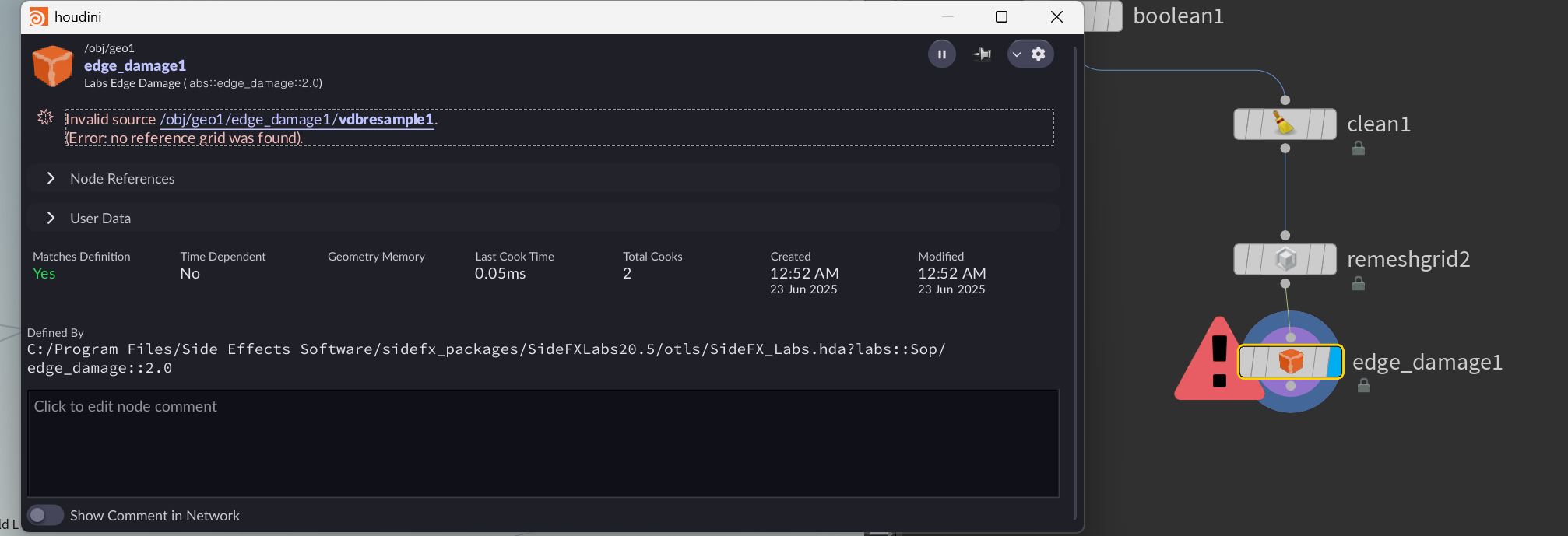Click the Geometry Memory label
Viewport: 1568px width, 536px height.
376,257
